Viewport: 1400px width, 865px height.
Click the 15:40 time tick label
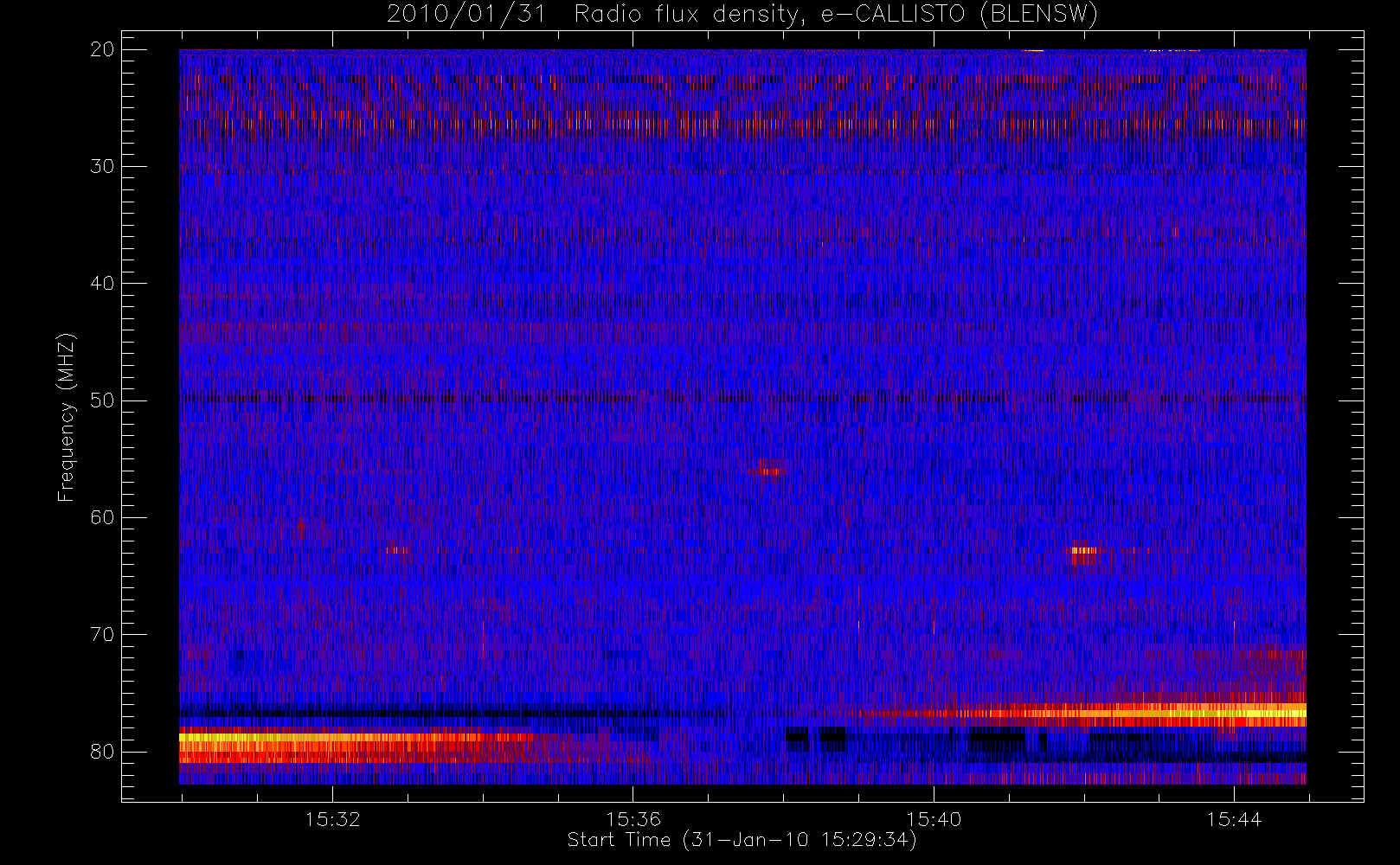coord(934,819)
